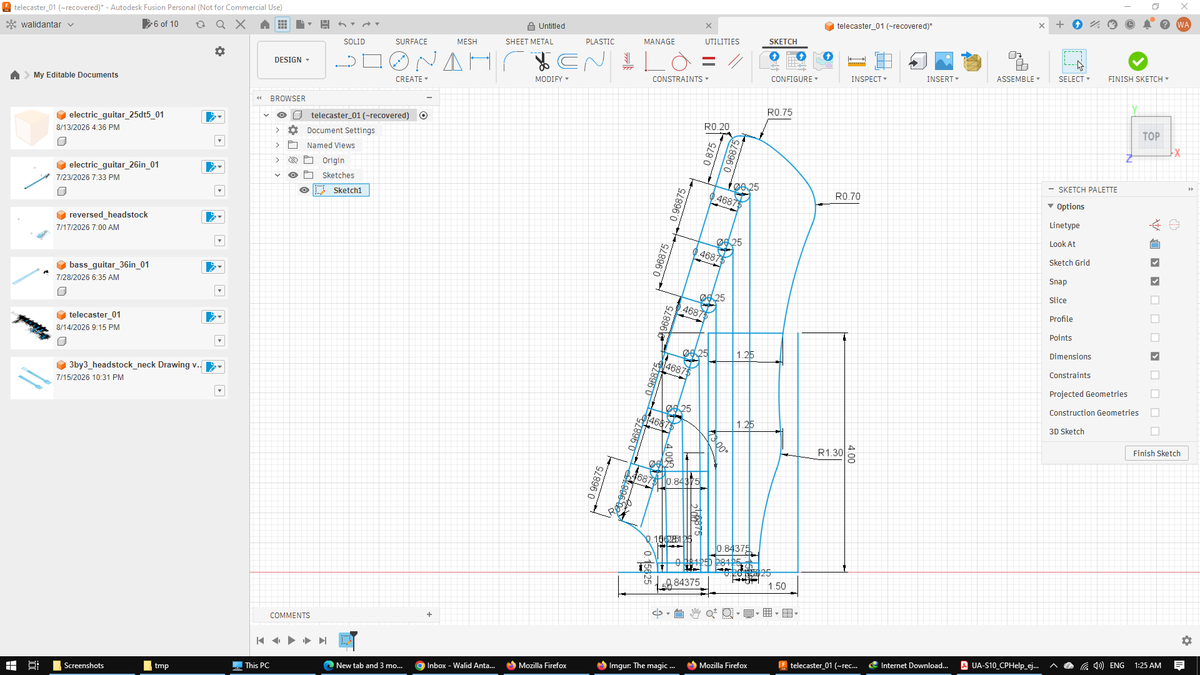Viewport: 1200px width, 675px height.
Task: Select the Trim scissors tool
Action: [x=543, y=61]
